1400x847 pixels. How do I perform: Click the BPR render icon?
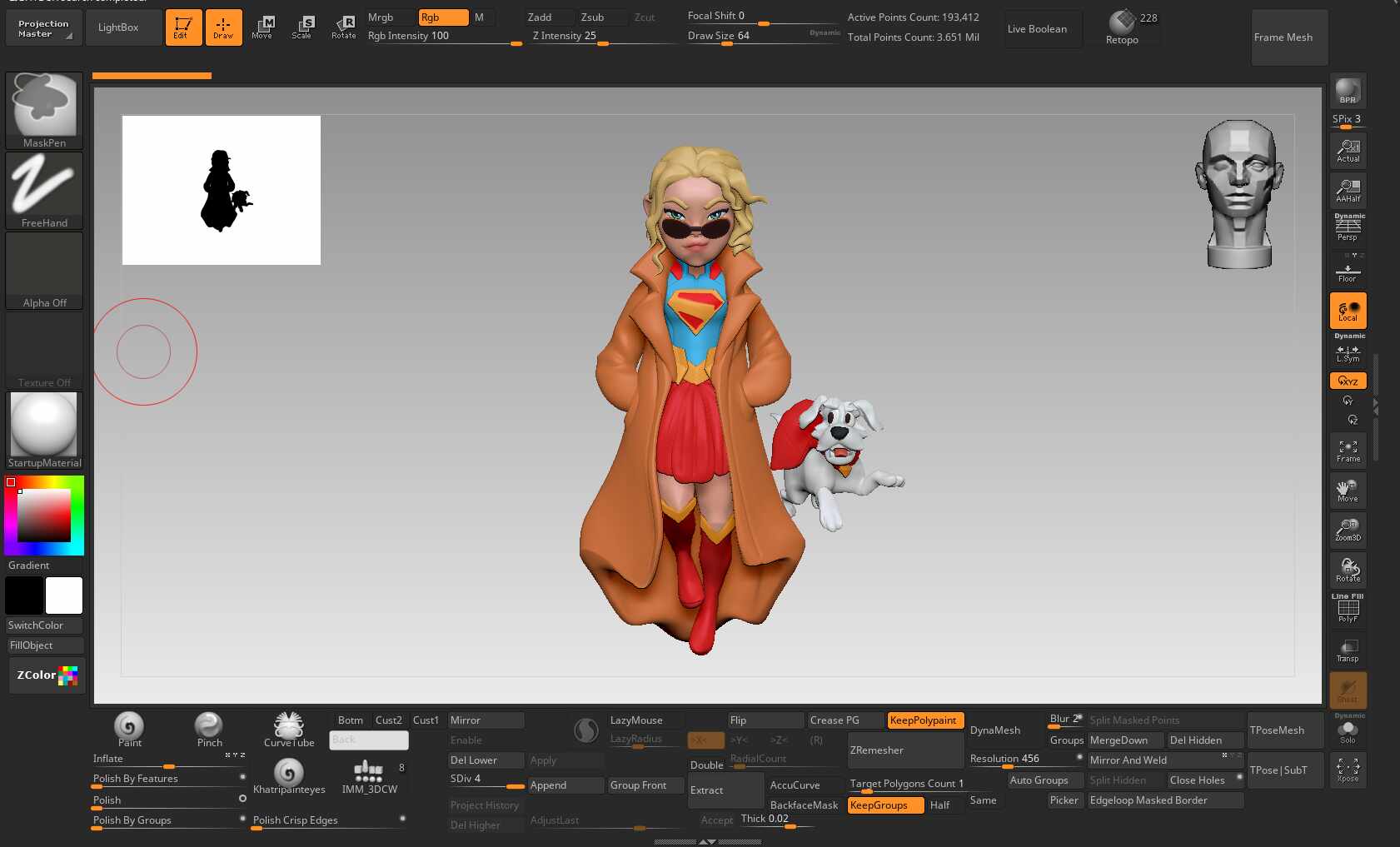(x=1348, y=91)
